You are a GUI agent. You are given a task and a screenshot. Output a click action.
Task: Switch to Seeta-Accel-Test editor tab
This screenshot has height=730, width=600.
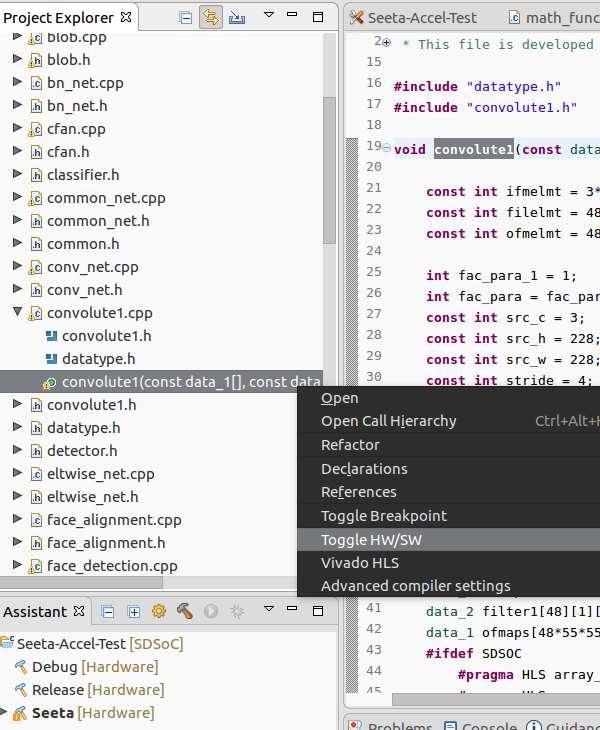(x=413, y=18)
